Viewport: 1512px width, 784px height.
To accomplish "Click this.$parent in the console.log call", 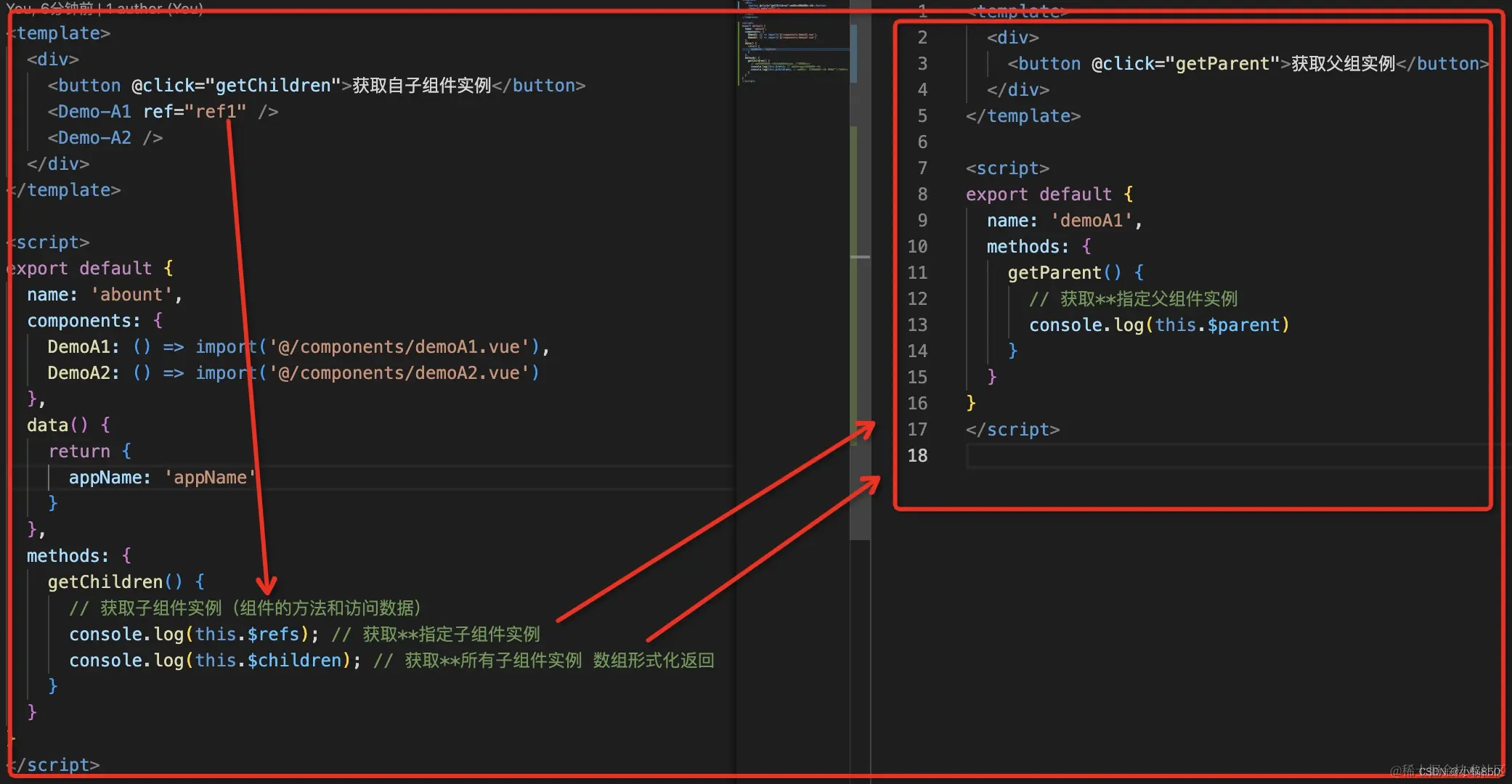I will 1218,324.
